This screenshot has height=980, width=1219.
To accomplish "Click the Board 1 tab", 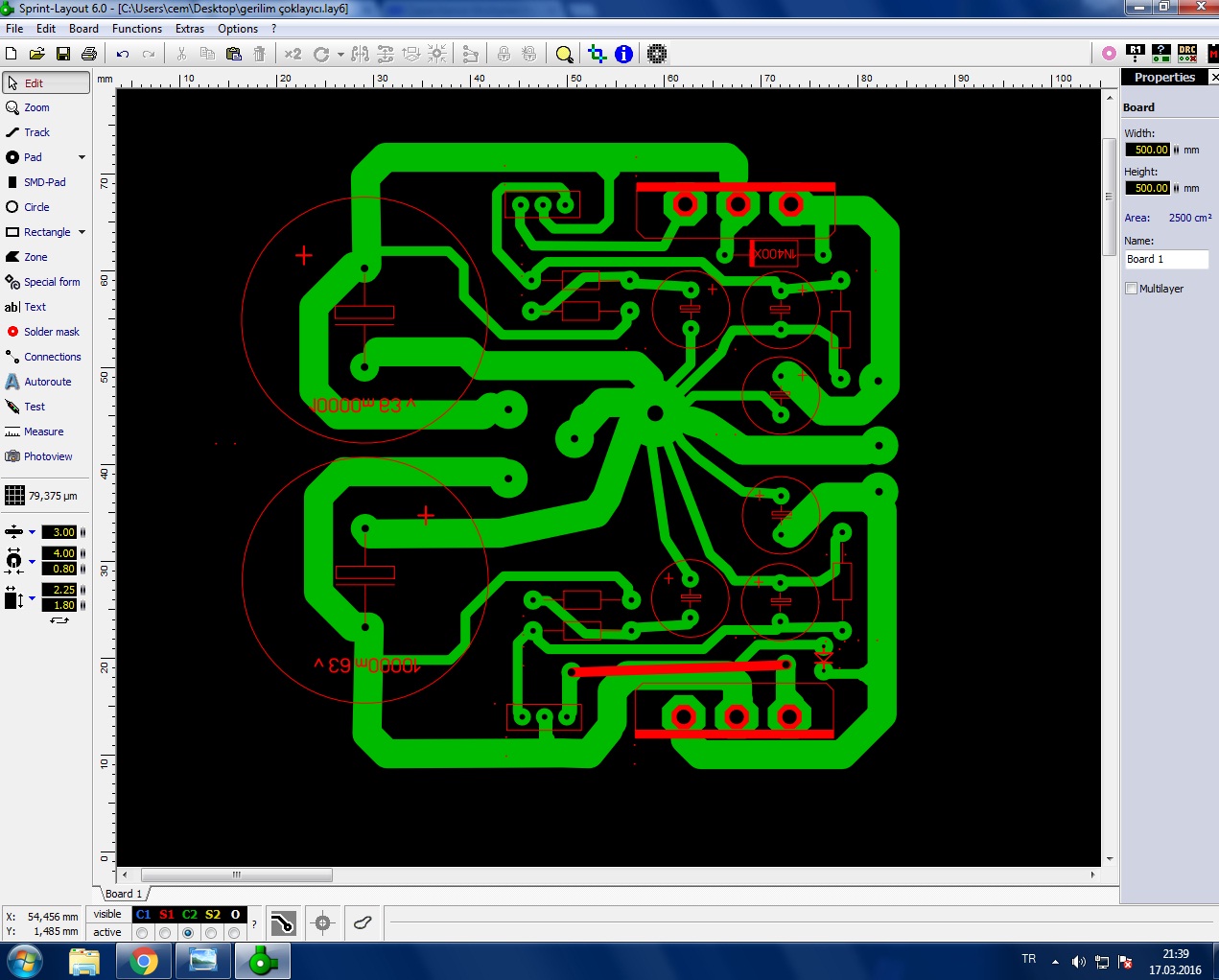I will (123, 894).
